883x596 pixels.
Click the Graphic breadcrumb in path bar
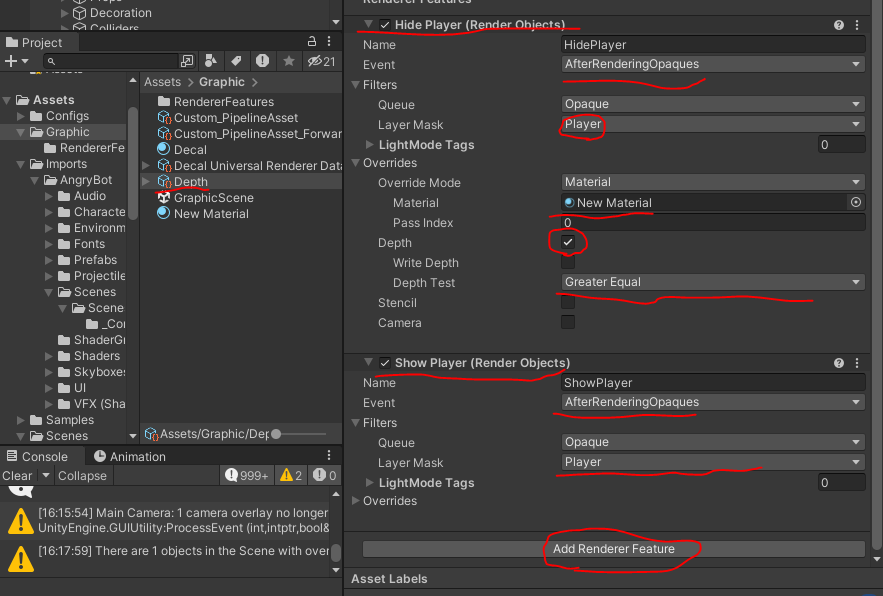(222, 82)
